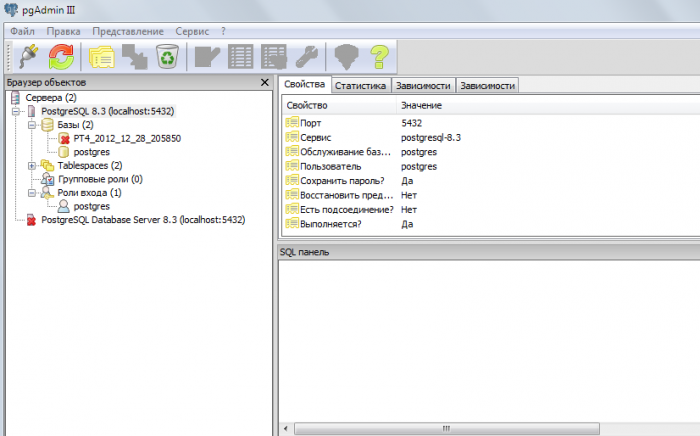This screenshot has height=436, width=700.
Task: Close the Браузер объектов panel
Action: [264, 82]
